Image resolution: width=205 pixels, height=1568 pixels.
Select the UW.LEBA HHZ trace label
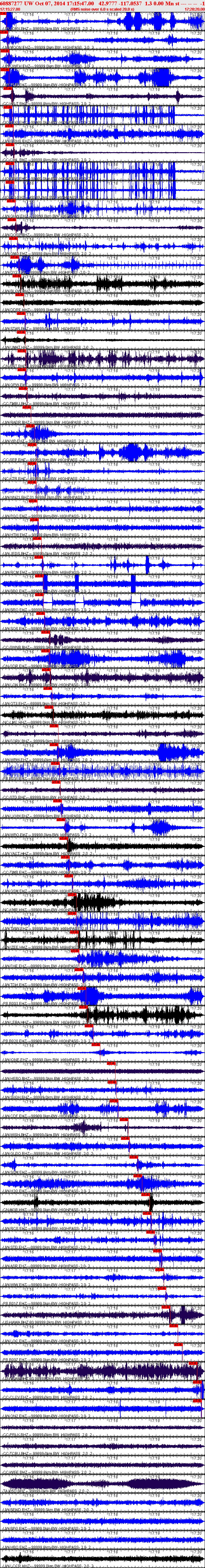[x=47, y=1022]
